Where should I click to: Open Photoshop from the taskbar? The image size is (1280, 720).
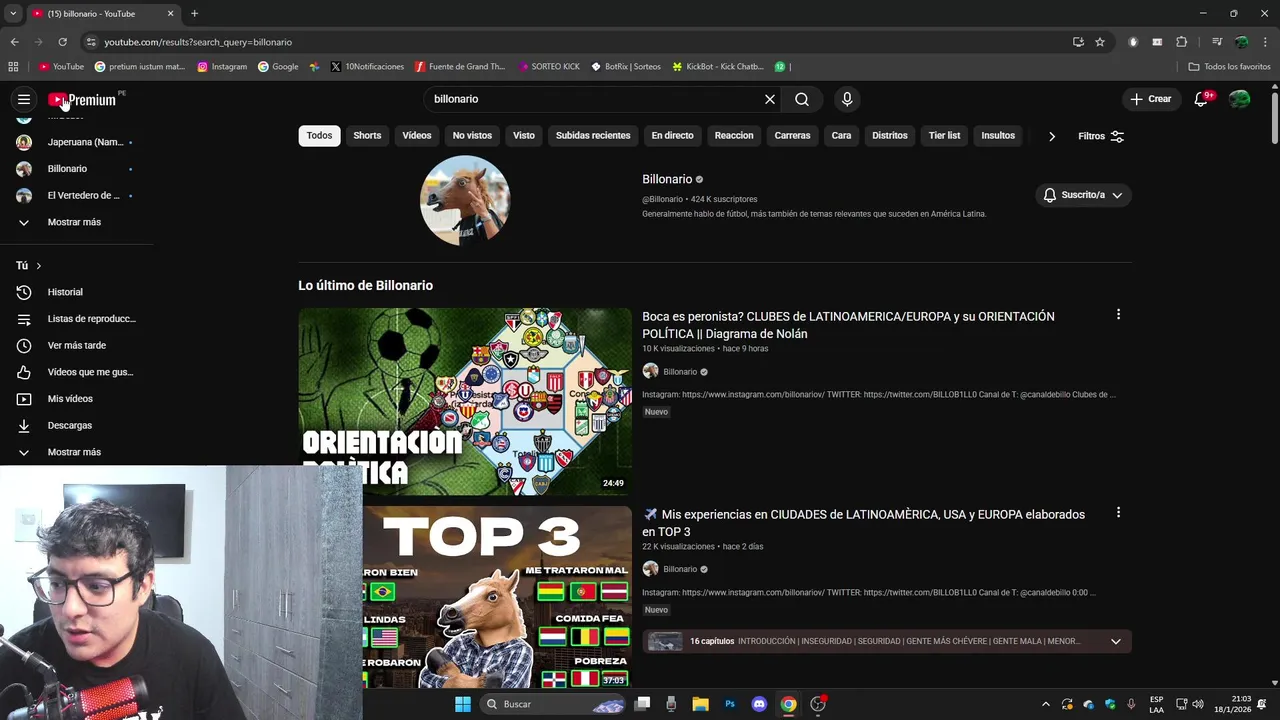[x=730, y=704]
